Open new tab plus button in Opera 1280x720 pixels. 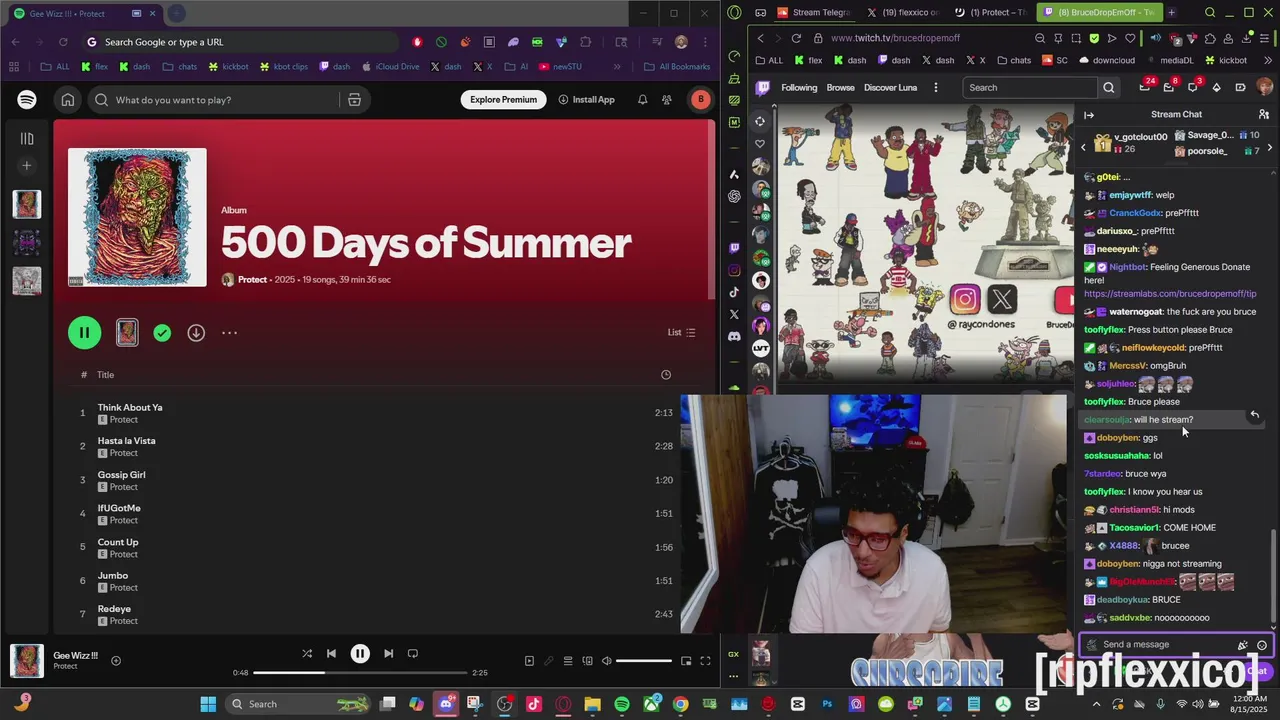tap(1171, 13)
